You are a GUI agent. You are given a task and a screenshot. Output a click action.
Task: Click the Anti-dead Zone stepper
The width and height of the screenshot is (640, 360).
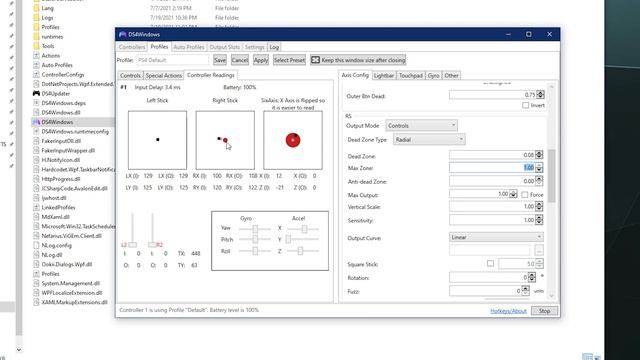(x=539, y=180)
